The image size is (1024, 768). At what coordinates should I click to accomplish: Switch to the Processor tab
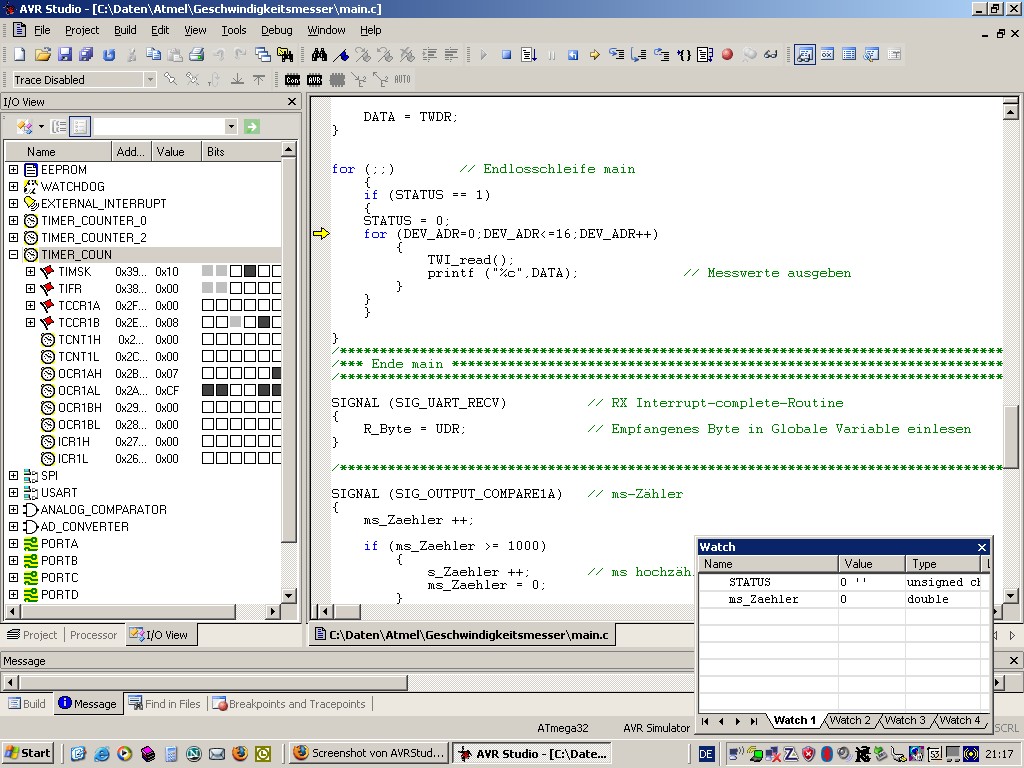click(93, 635)
